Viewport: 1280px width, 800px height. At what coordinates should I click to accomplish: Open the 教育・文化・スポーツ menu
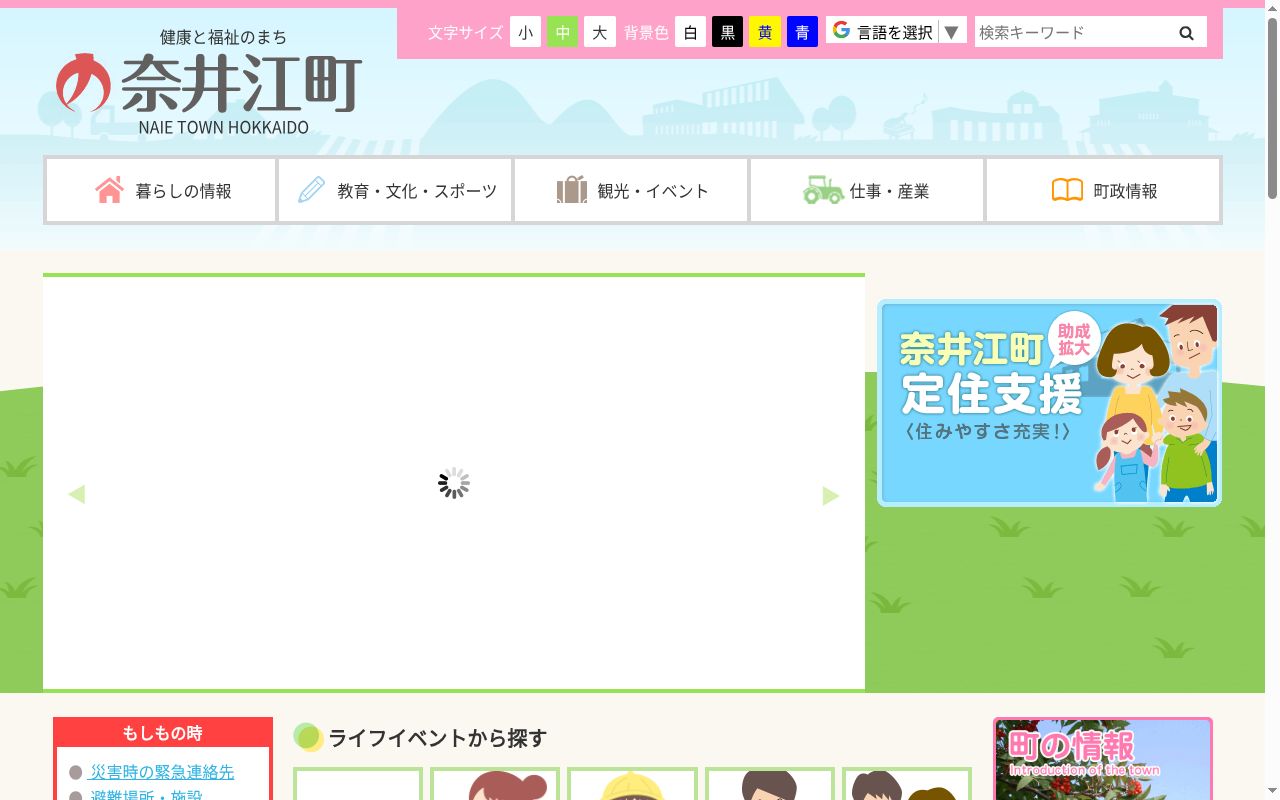click(395, 190)
